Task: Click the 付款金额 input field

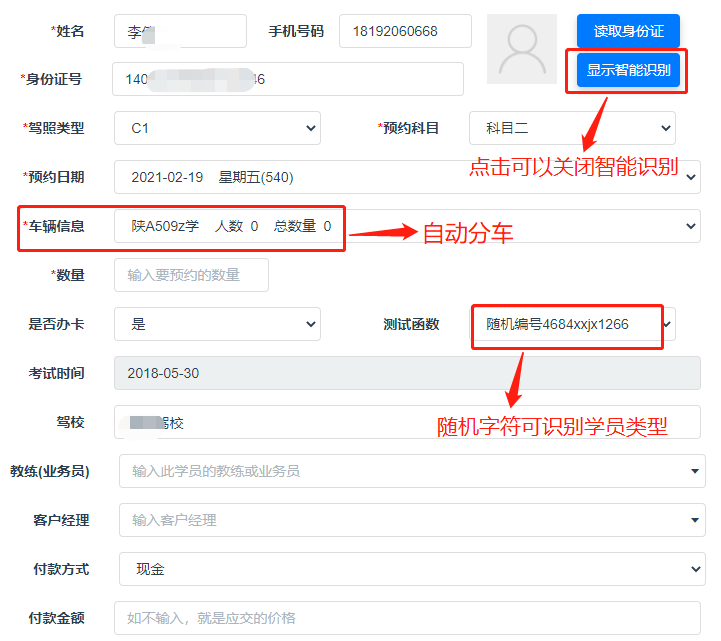Action: (x=407, y=618)
